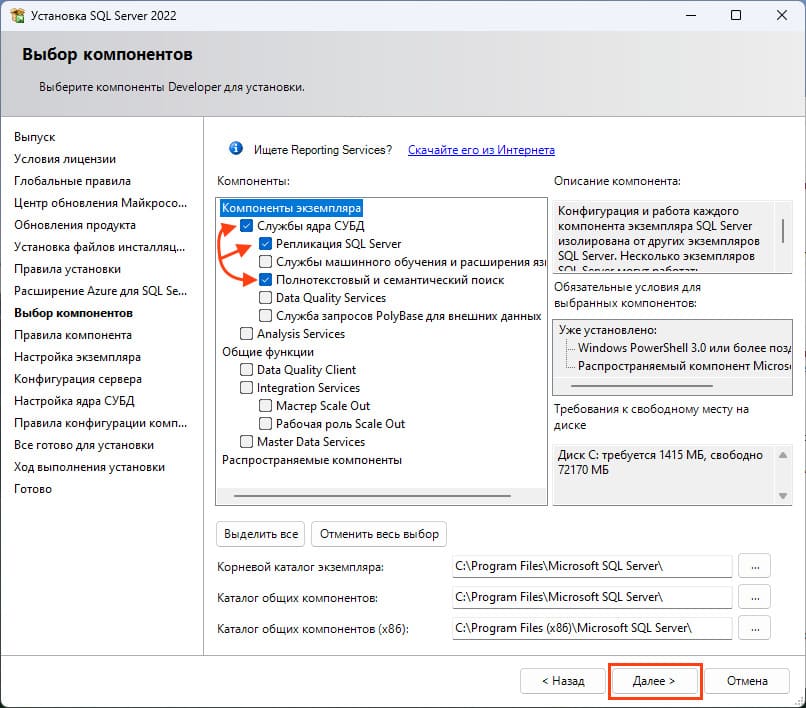Open the Правила установки step
This screenshot has height=708, width=806.
pyautogui.click(x=67, y=269)
